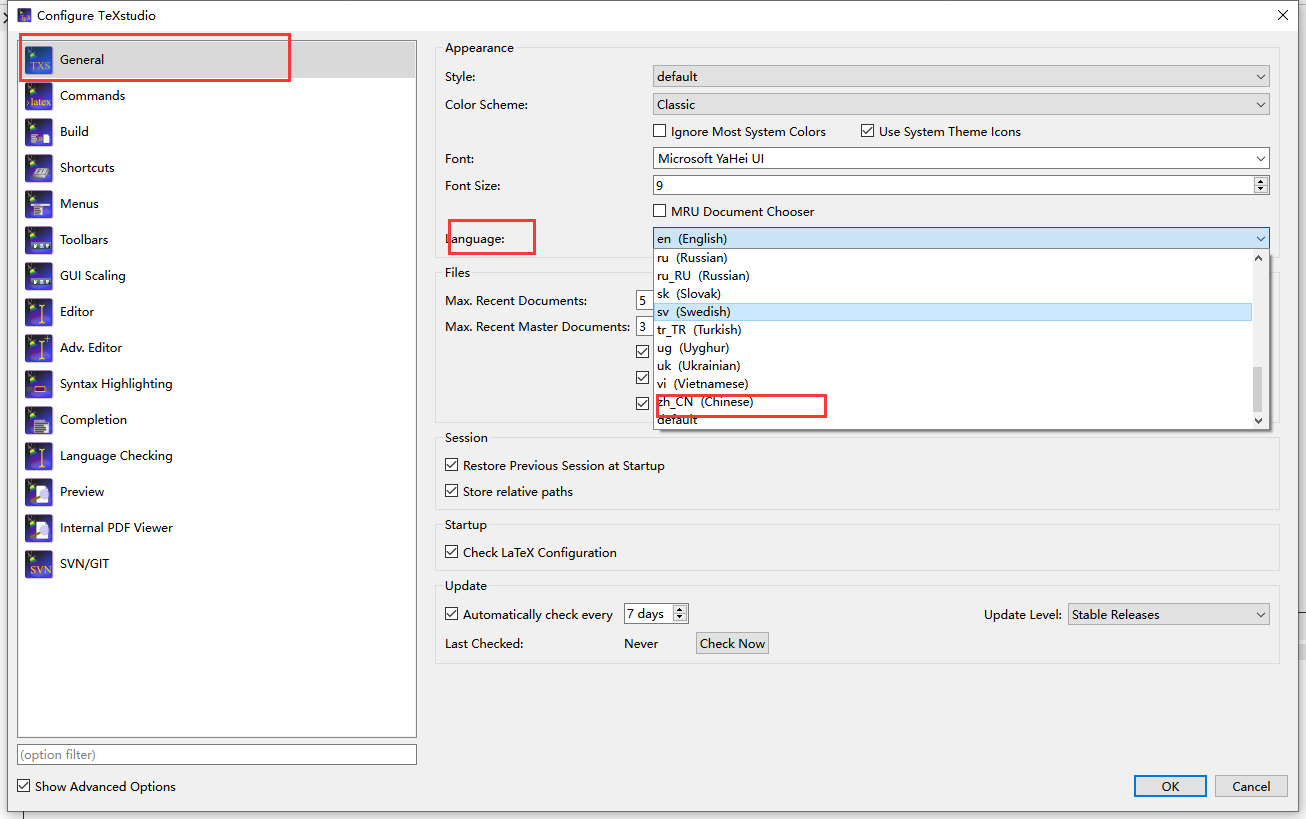Click the Max. Recent Master Documents field
This screenshot has height=819, width=1306.
click(645, 326)
